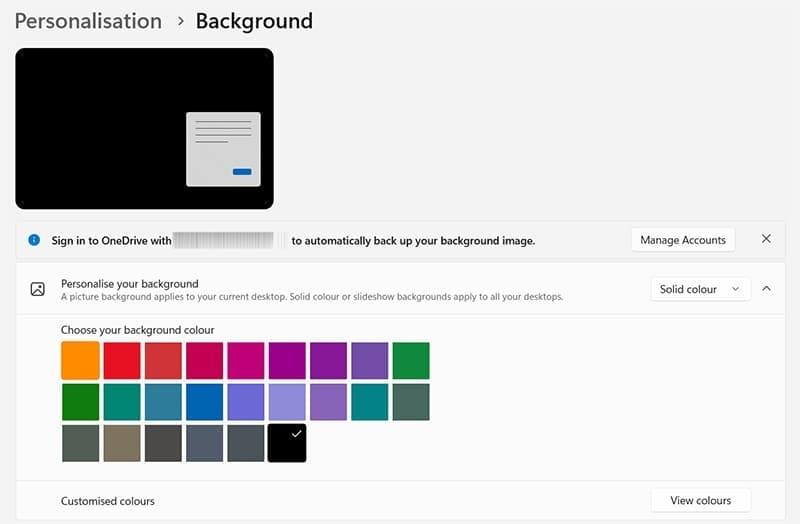Select the black swatch with checkmark

coord(287,443)
